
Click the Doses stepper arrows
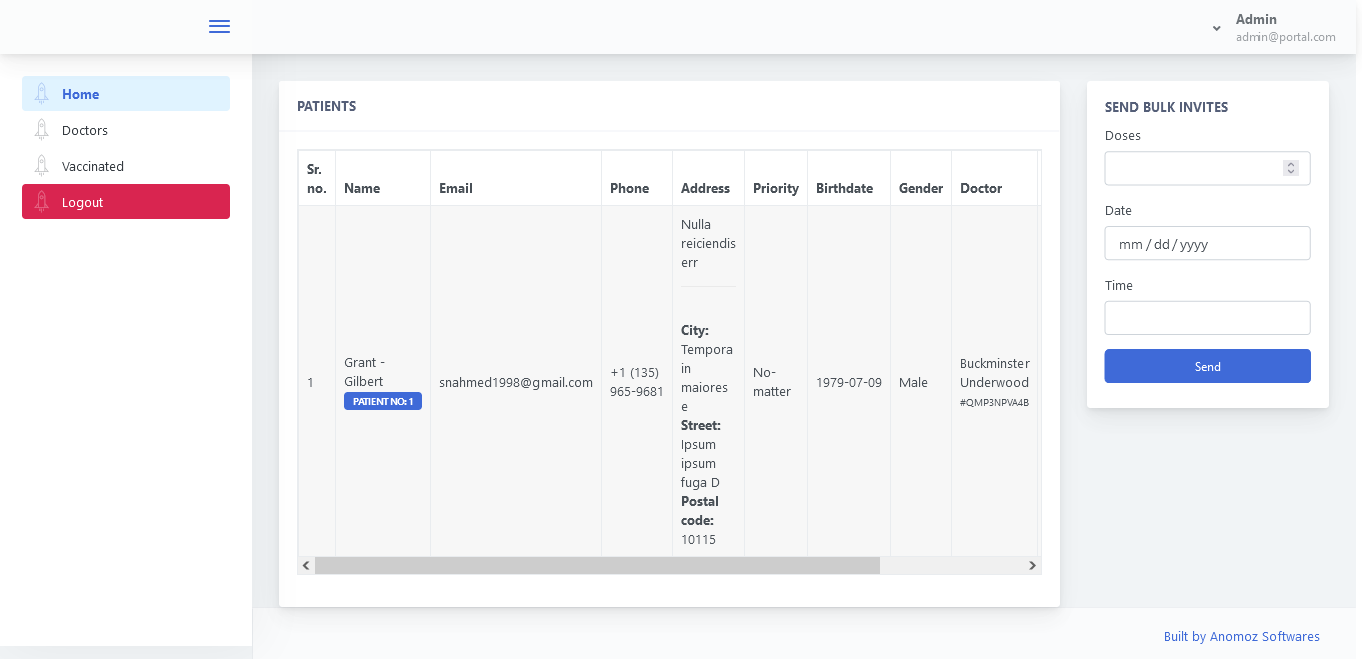coord(1291,168)
